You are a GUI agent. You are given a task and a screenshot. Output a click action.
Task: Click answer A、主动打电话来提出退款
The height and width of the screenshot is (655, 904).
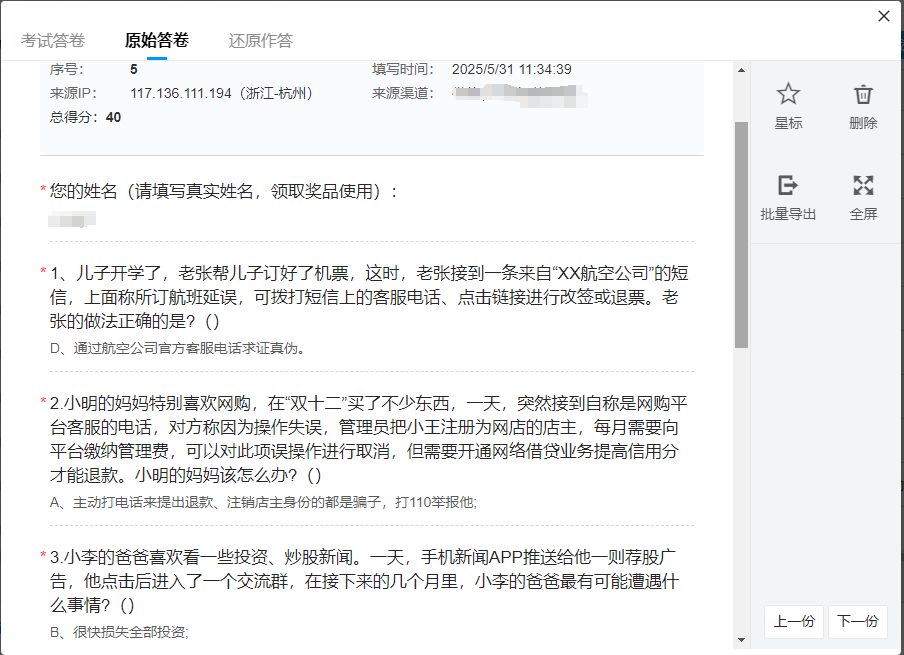(263, 502)
